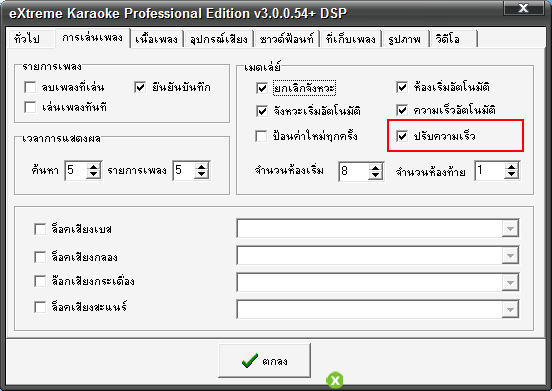552x391 pixels.
Task: Switch to the ซาวด์ฟ้อนท์ tab
Action: [x=287, y=39]
